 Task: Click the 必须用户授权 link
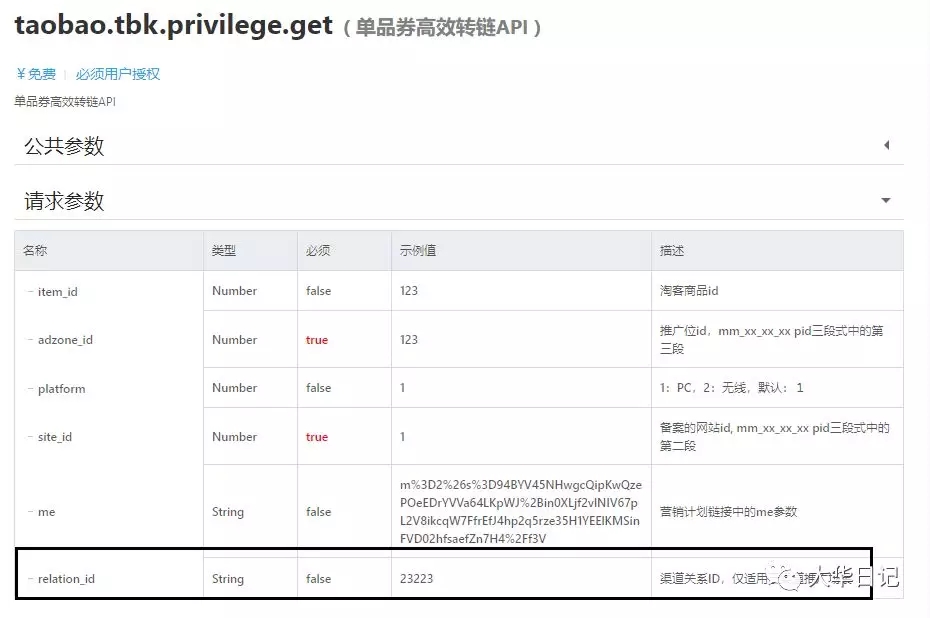117,74
